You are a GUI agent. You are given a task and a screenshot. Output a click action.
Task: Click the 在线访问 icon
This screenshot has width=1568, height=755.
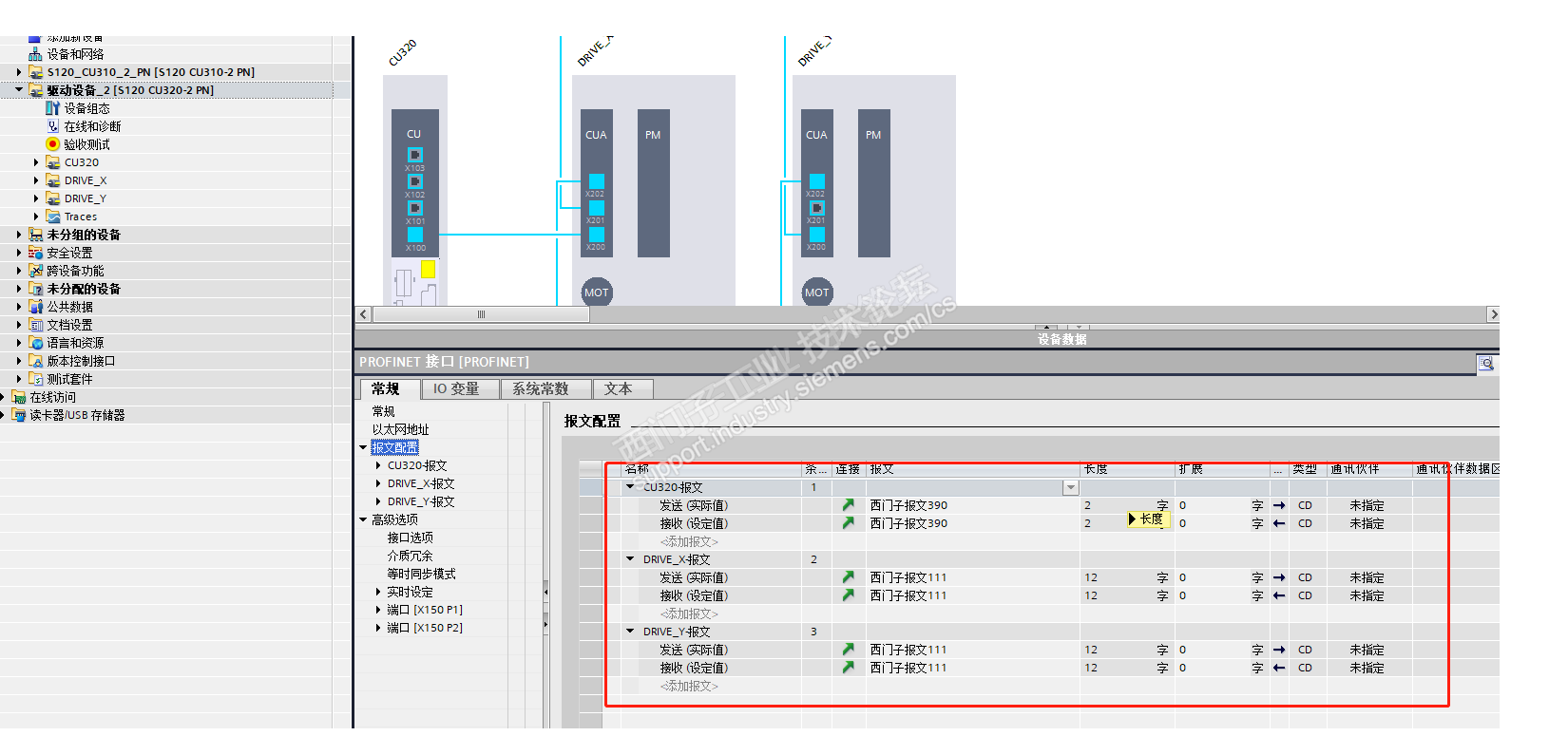[x=18, y=397]
